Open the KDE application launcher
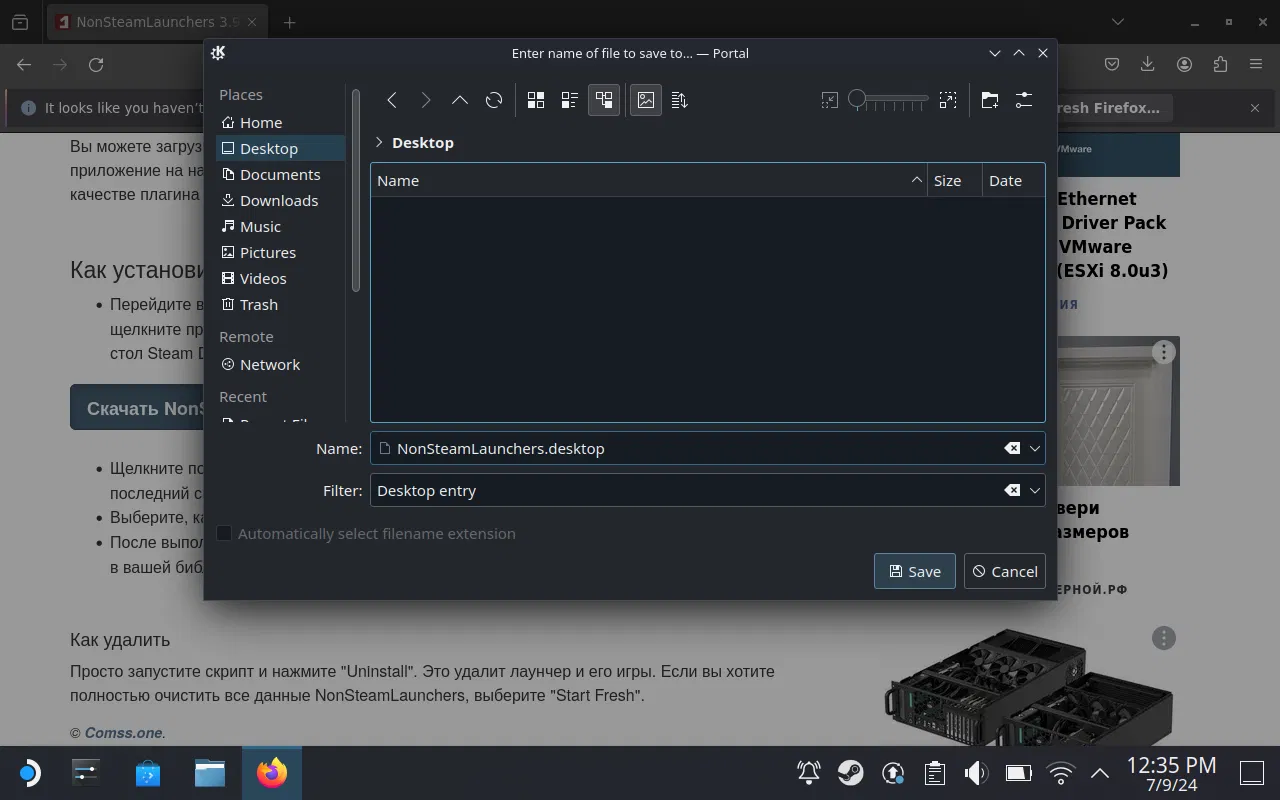The width and height of the screenshot is (1280, 800). point(29,773)
